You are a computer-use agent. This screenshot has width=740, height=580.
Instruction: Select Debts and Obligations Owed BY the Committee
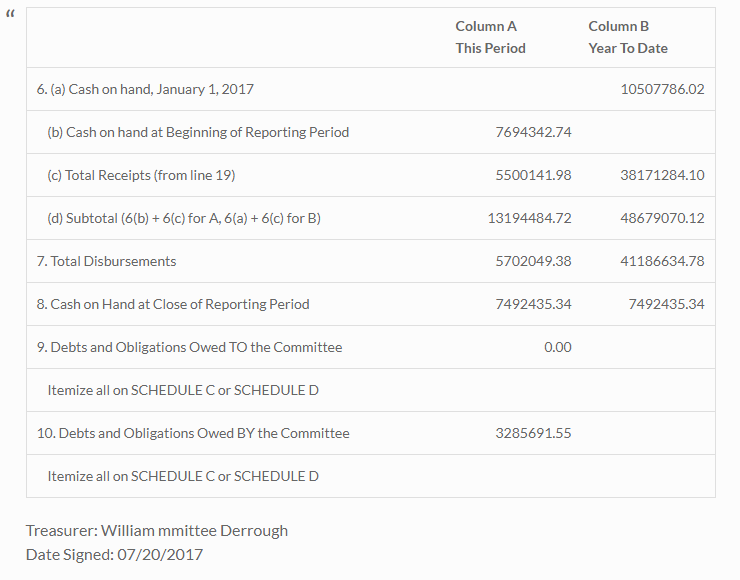(x=193, y=433)
